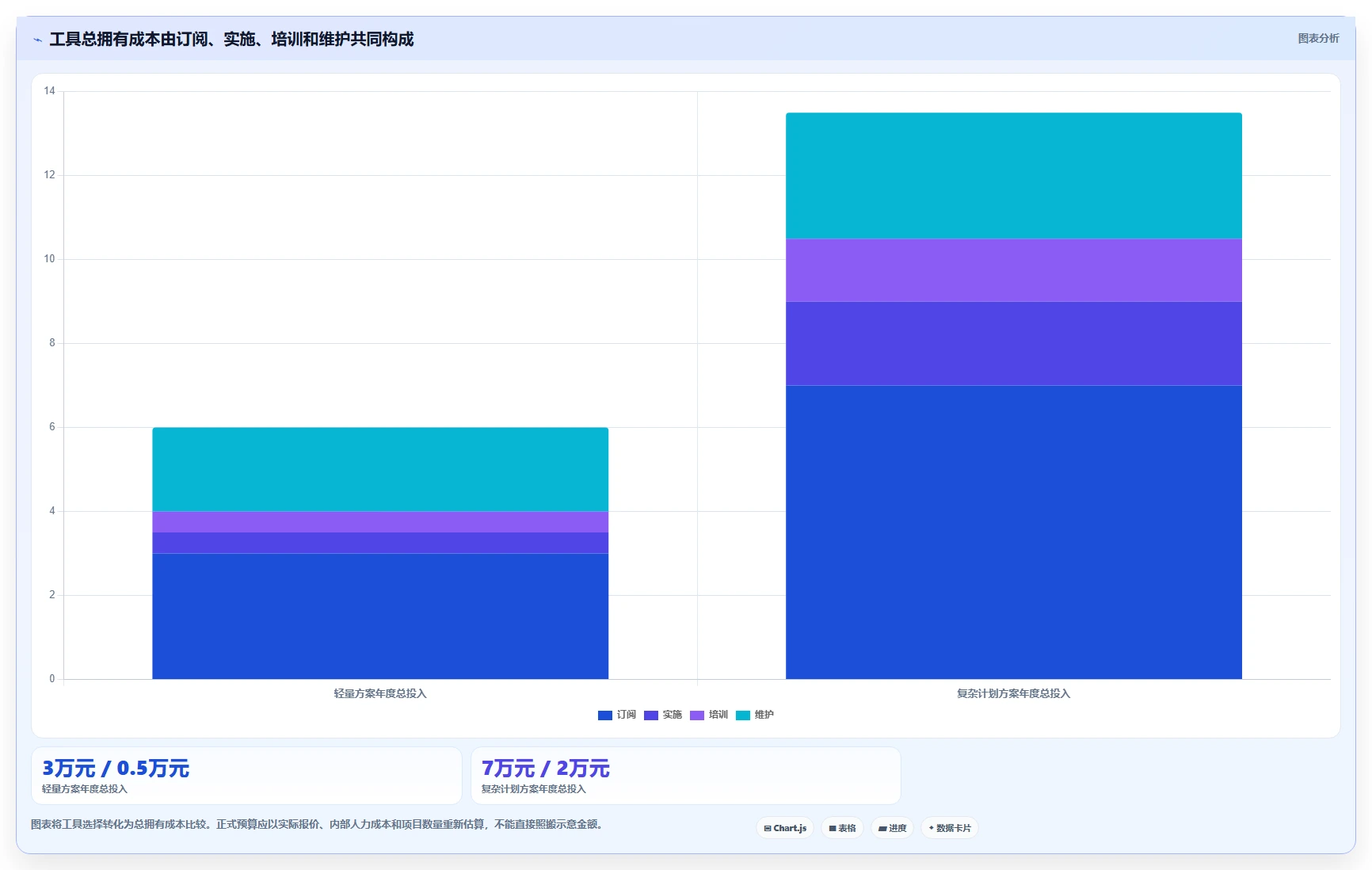This screenshot has height=870, width=1372.
Task: Click the Chart.js tag
Action: [x=785, y=828]
